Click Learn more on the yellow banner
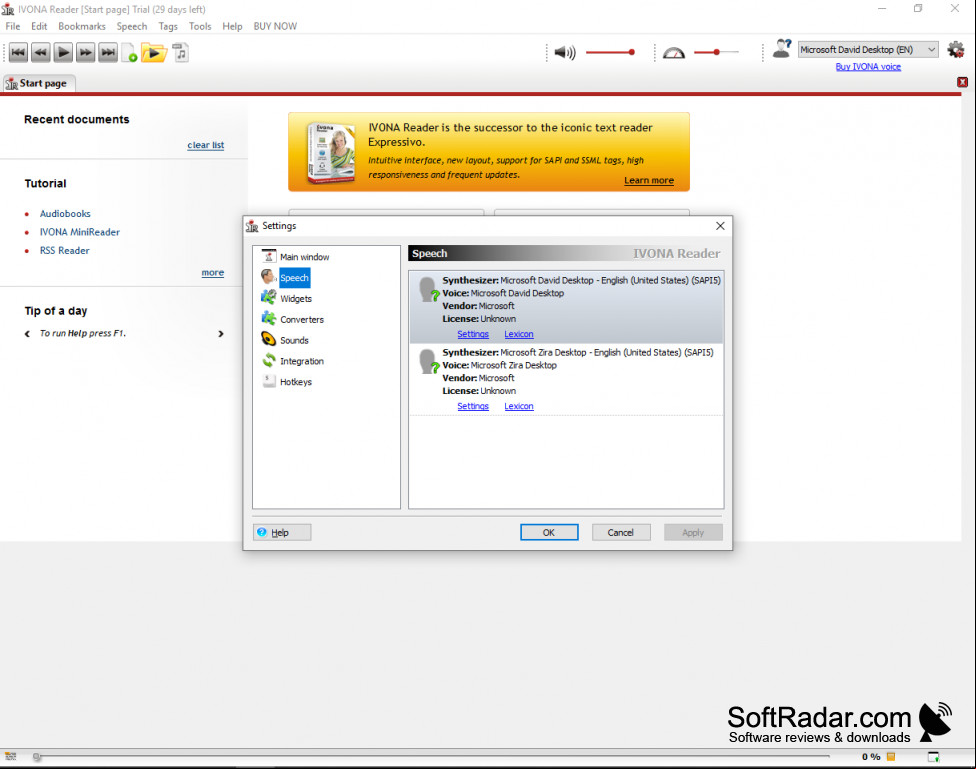 [649, 181]
